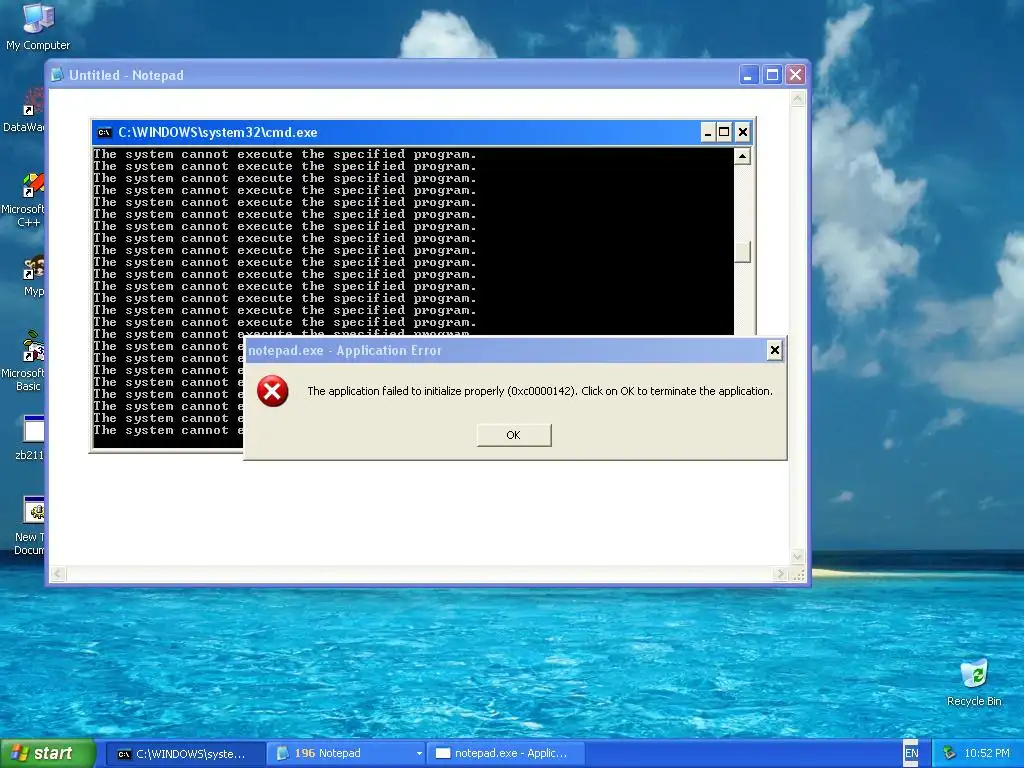Click the C:\WINDOWS\system32\cmd.exe title text

(217, 133)
